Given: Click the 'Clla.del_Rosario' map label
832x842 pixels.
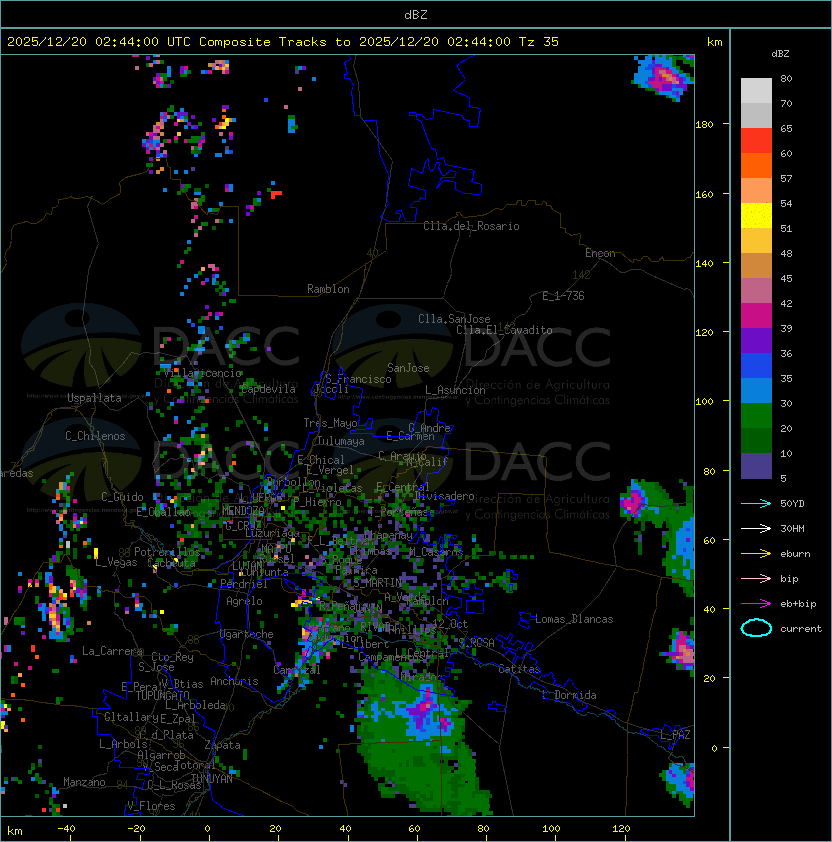Looking at the screenshot, I should point(471,226).
